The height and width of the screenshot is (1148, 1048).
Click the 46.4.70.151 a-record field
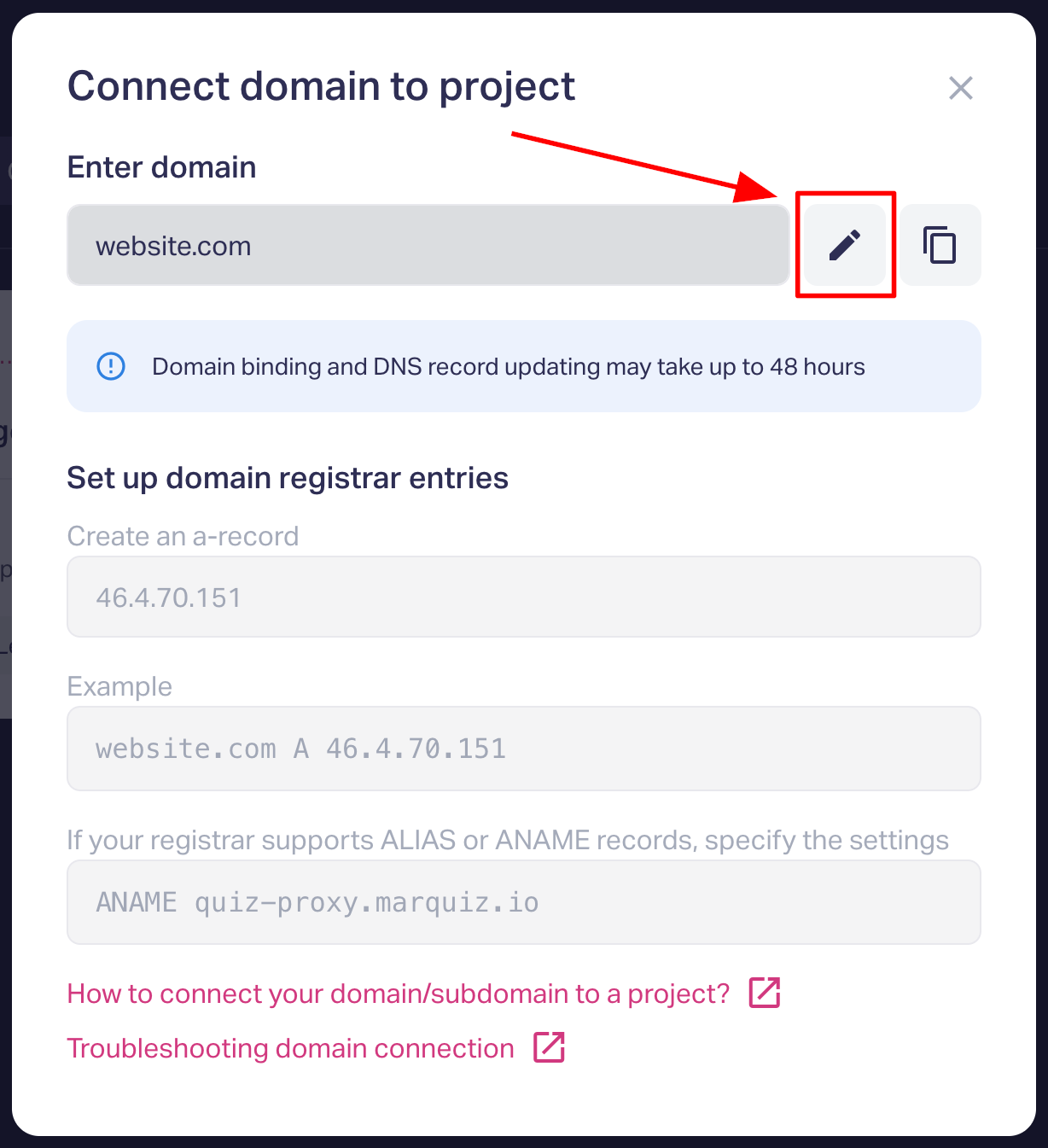click(523, 597)
